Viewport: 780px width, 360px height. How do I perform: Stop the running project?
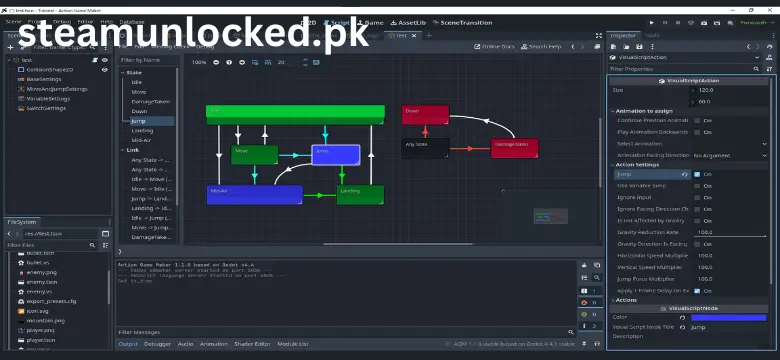coord(678,23)
